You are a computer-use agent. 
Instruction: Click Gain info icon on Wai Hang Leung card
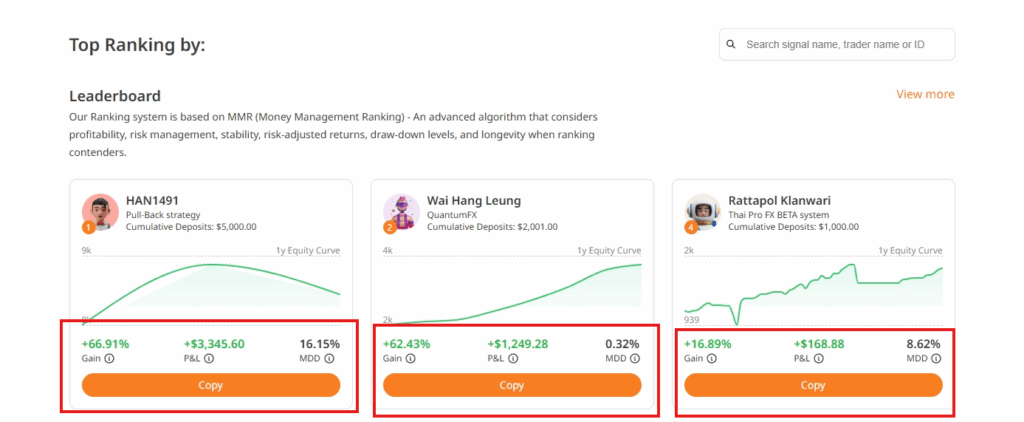410,358
